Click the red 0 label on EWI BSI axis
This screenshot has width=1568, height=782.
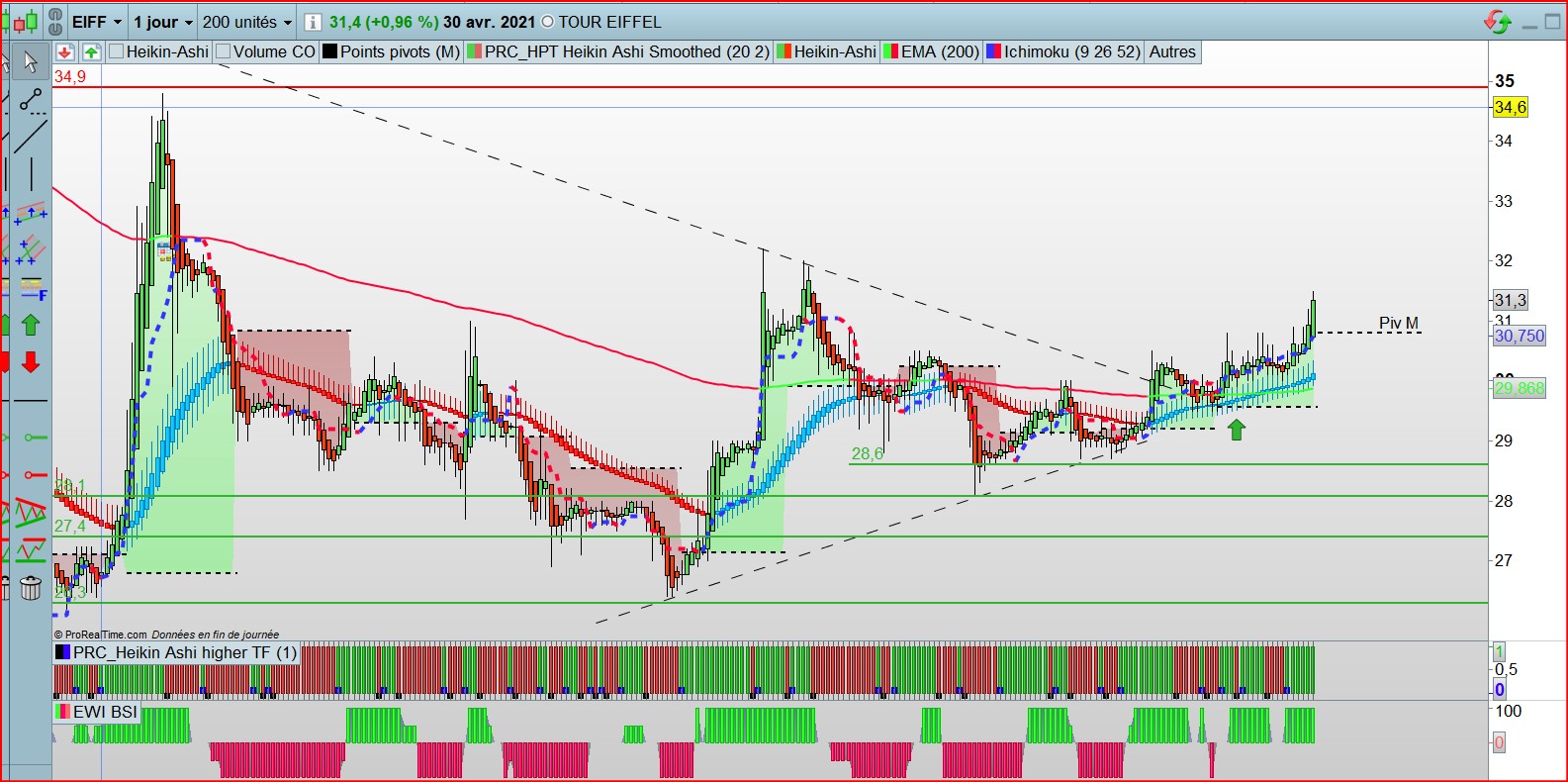1499,742
